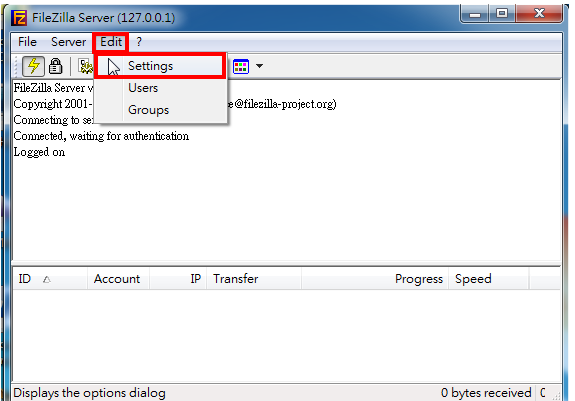
Task: Expand the dropdown arrow beside grid icon
Action: [x=259, y=66]
